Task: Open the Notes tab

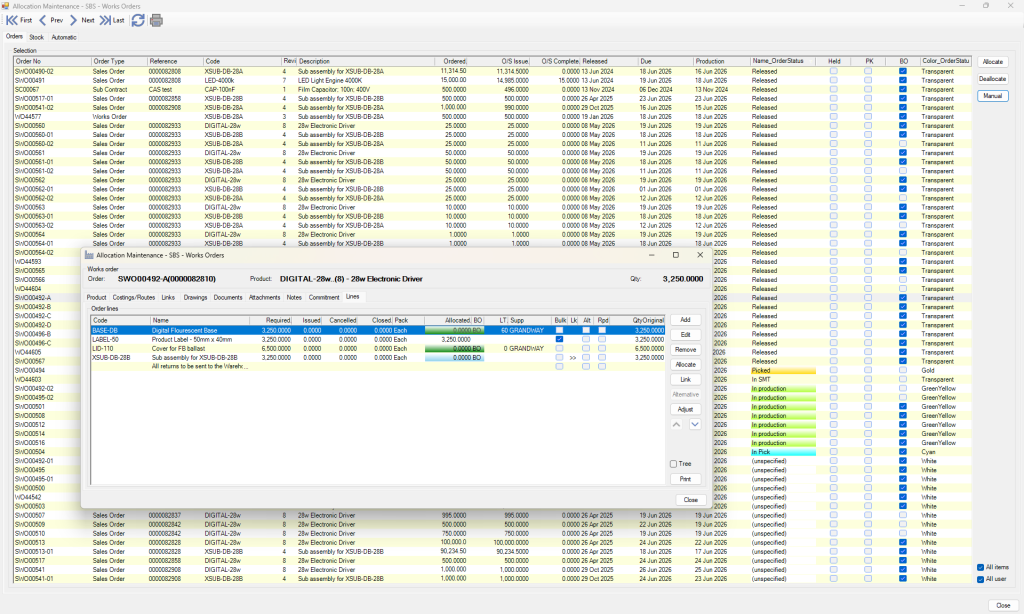Action: [x=295, y=297]
